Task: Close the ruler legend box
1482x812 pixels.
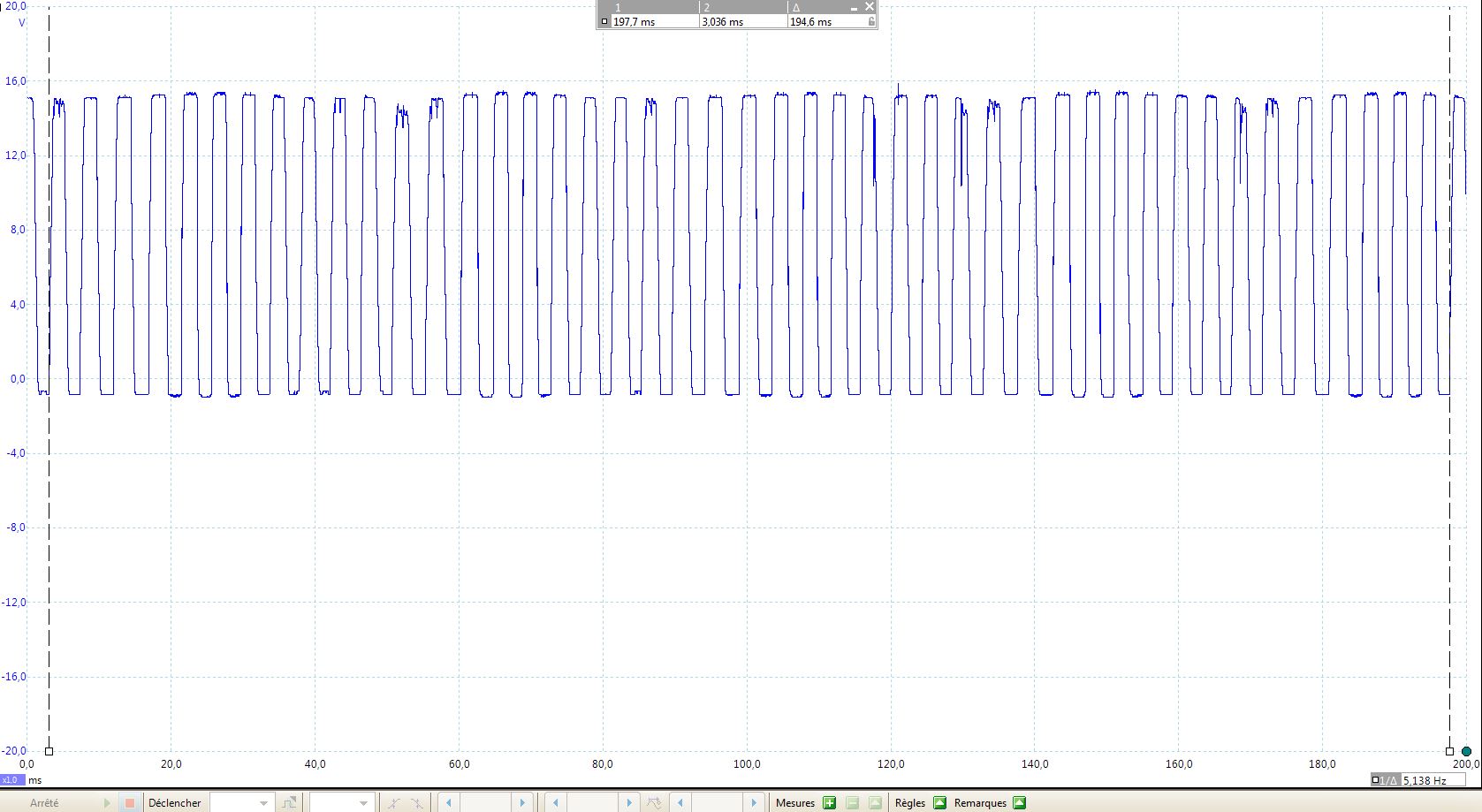Action: tap(870, 7)
